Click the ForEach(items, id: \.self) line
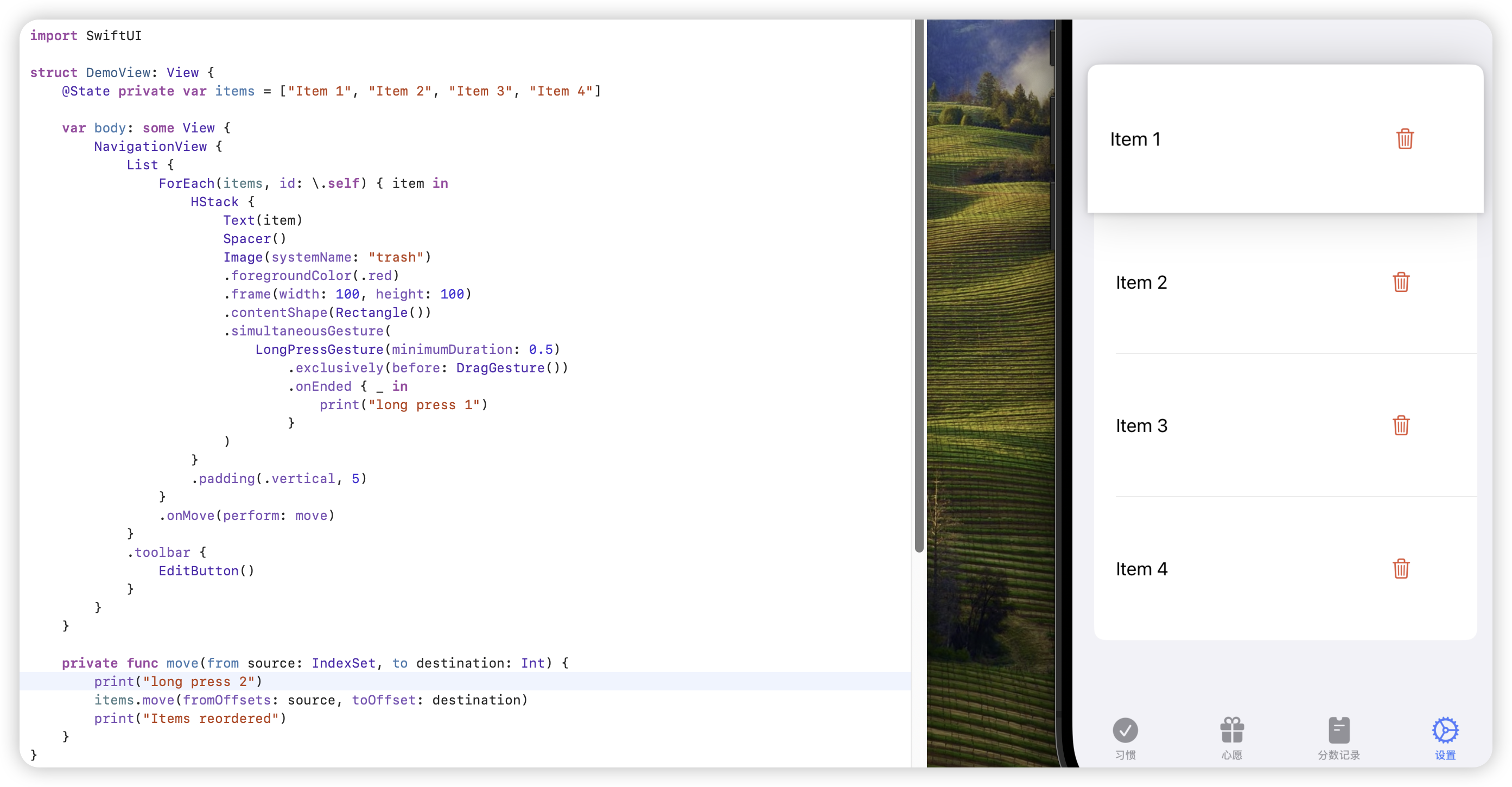Screen dimensions: 1512x787 coord(303,183)
